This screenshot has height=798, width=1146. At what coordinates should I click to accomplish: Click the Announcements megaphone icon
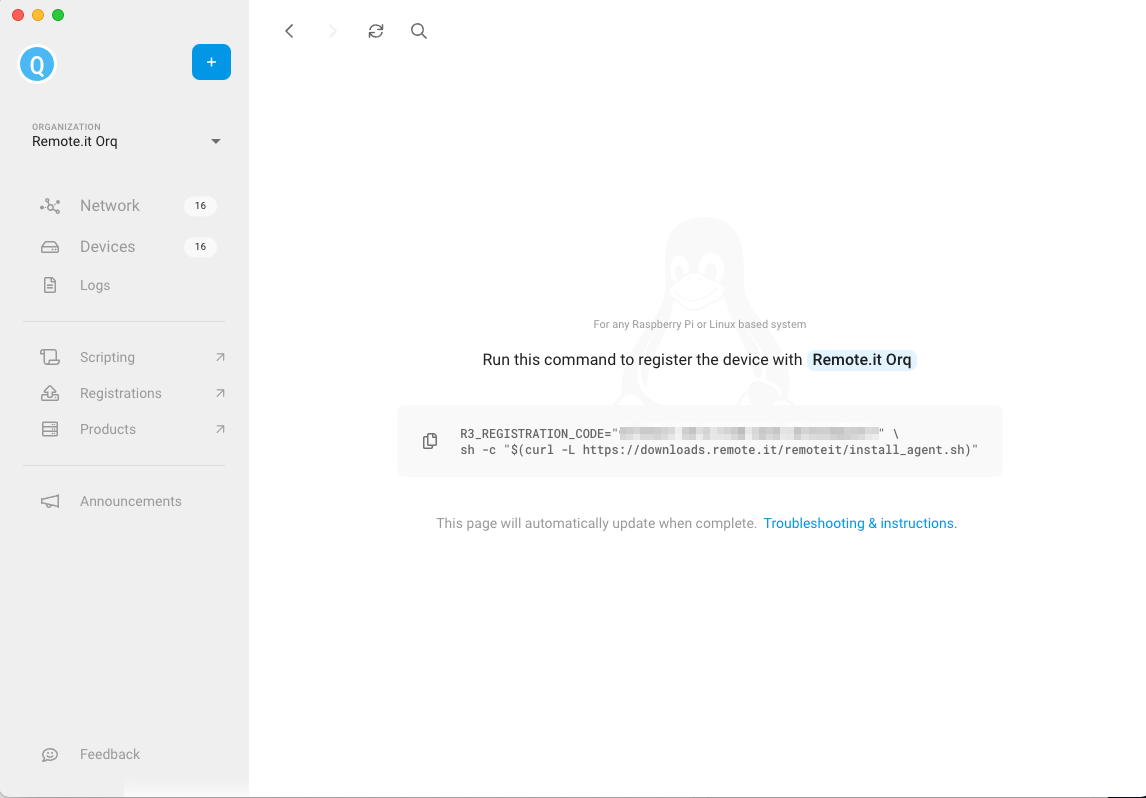[x=50, y=501]
